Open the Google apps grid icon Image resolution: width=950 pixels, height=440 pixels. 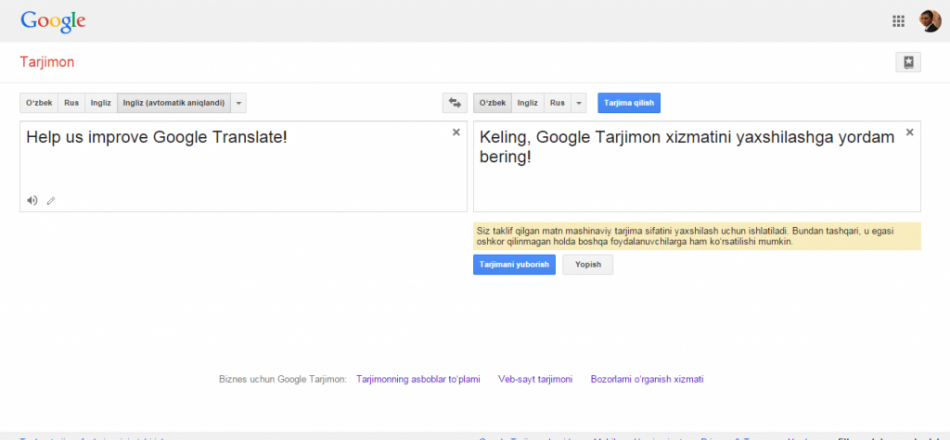(x=898, y=20)
